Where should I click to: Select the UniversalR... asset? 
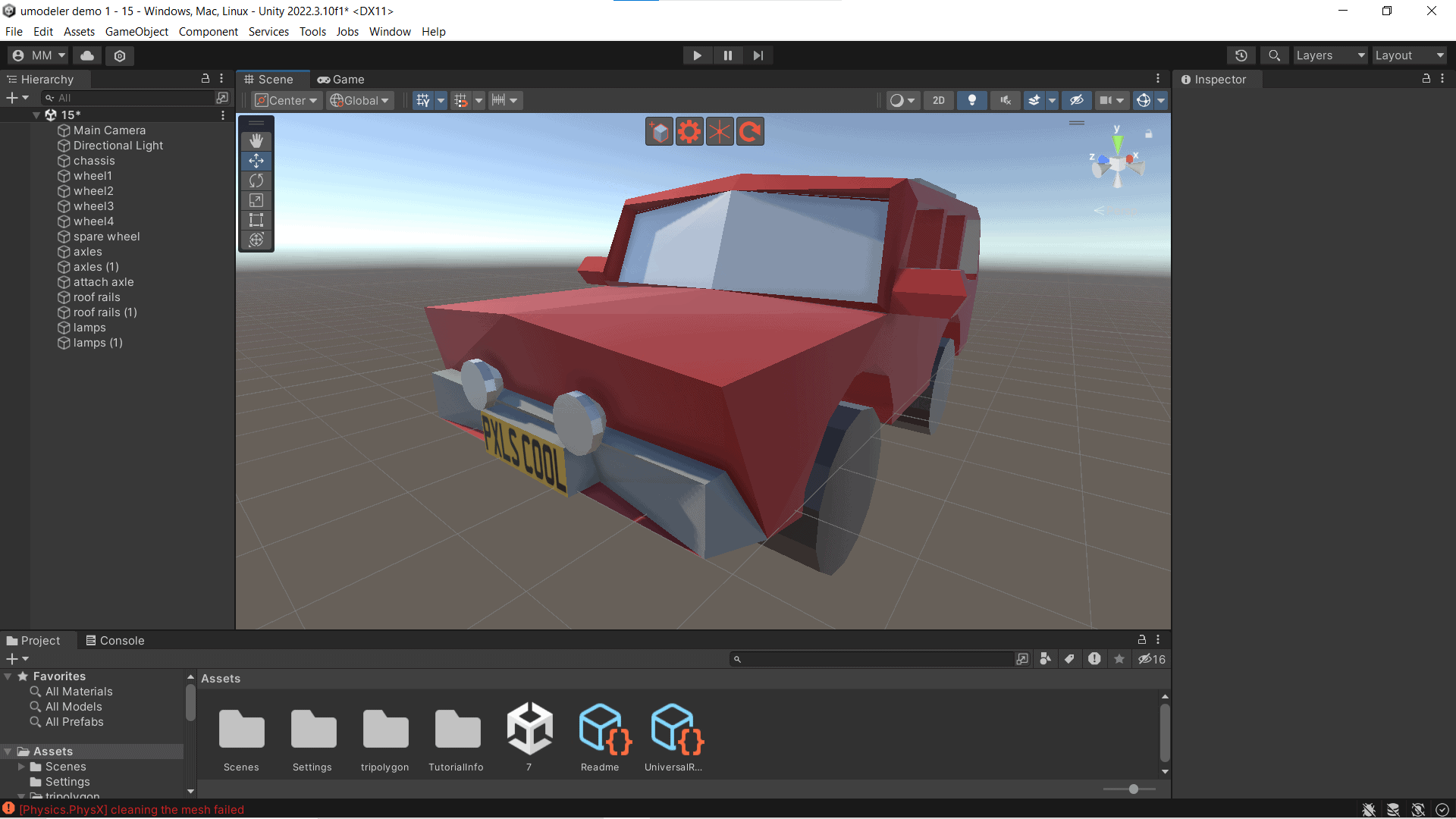(673, 737)
